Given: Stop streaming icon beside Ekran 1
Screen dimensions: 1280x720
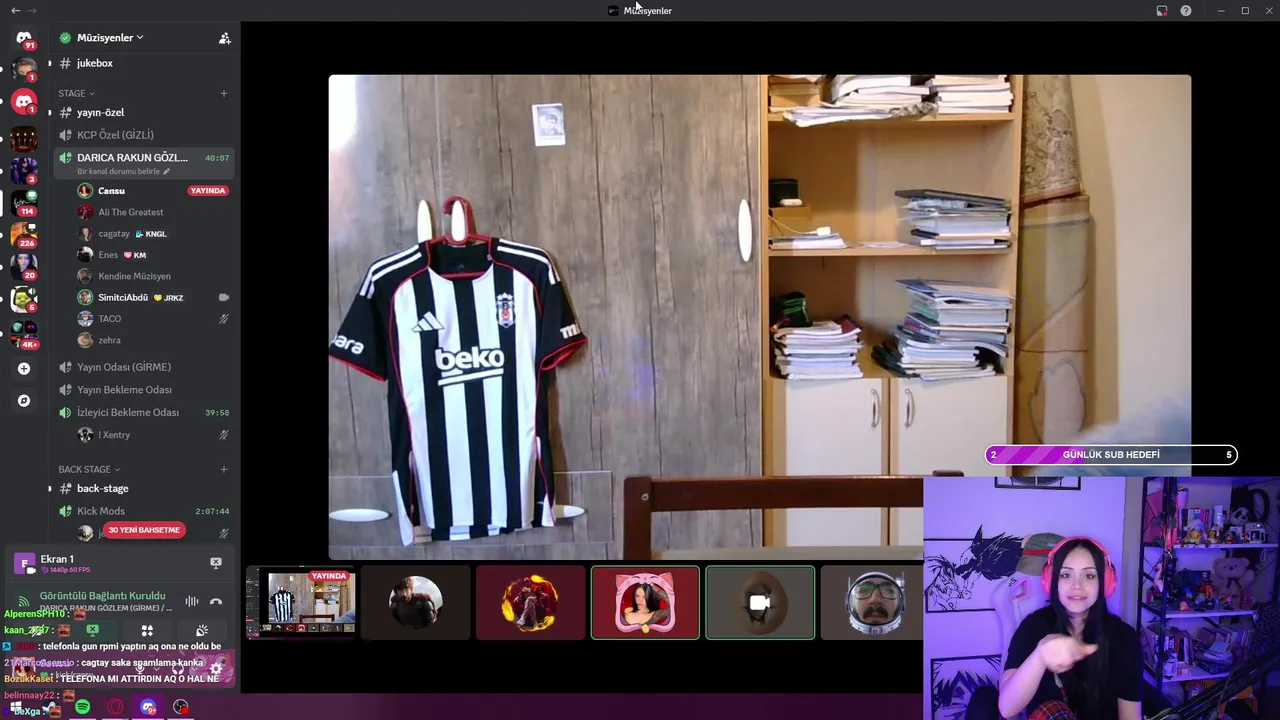Looking at the screenshot, I should click(215, 563).
